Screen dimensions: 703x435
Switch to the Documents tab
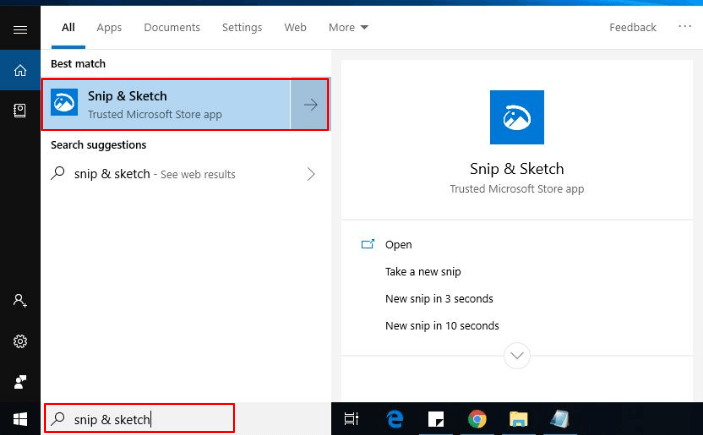[172, 28]
